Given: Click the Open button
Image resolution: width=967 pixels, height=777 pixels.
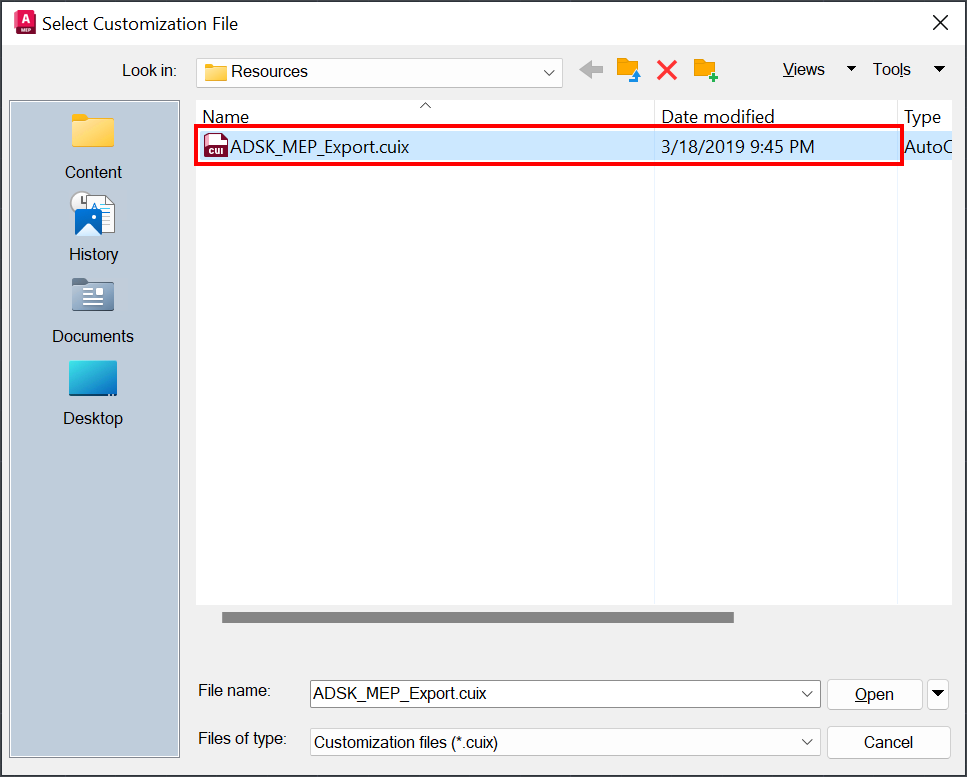Looking at the screenshot, I should tap(874, 694).
